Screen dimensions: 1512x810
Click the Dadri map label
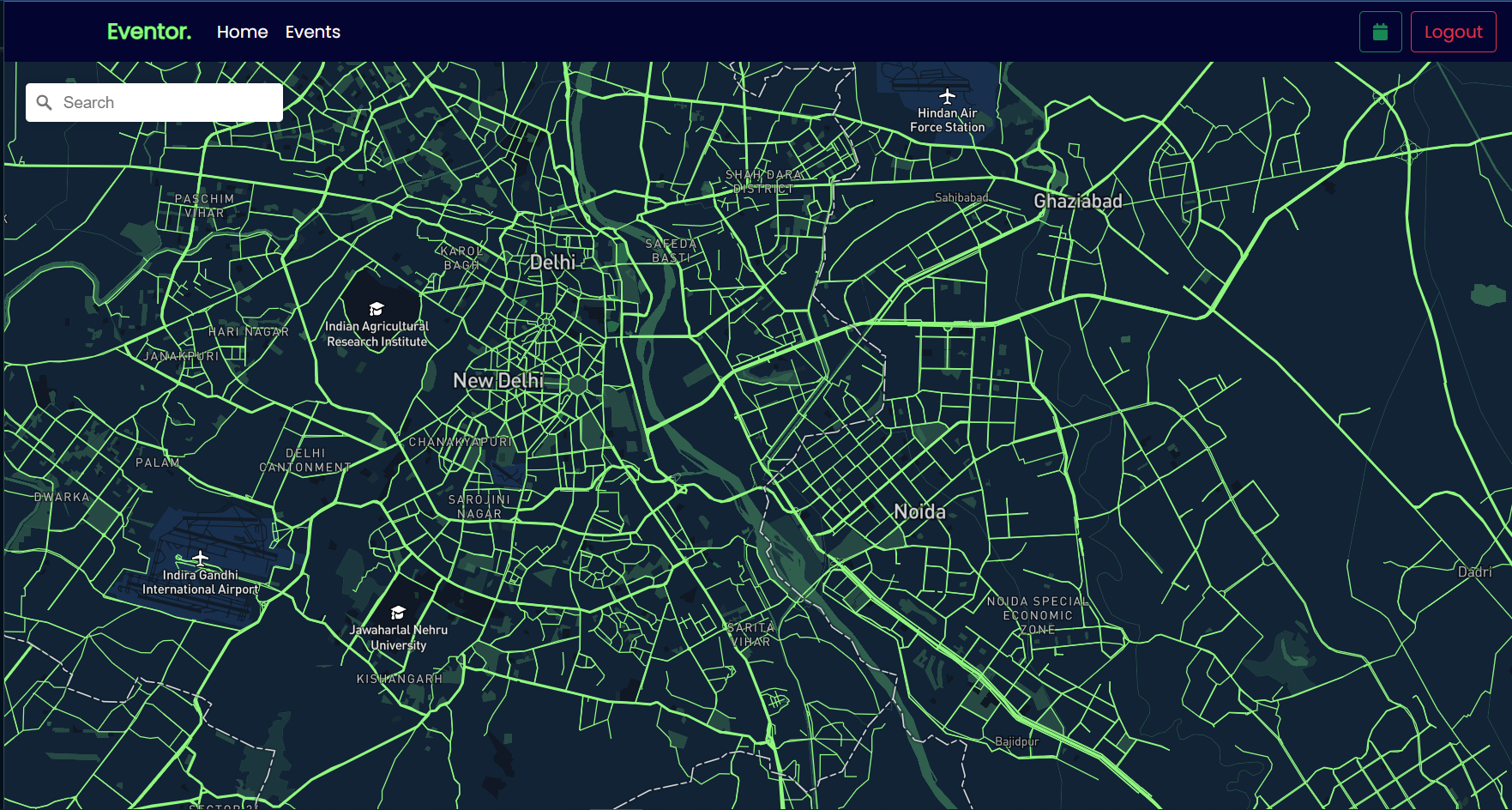point(1474,572)
